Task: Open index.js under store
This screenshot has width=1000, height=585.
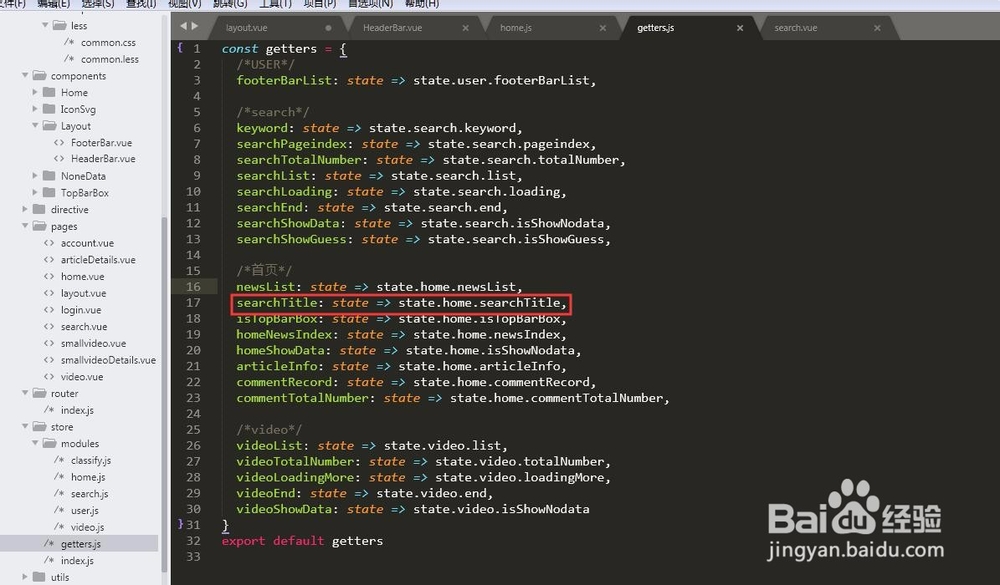Action: [77, 560]
